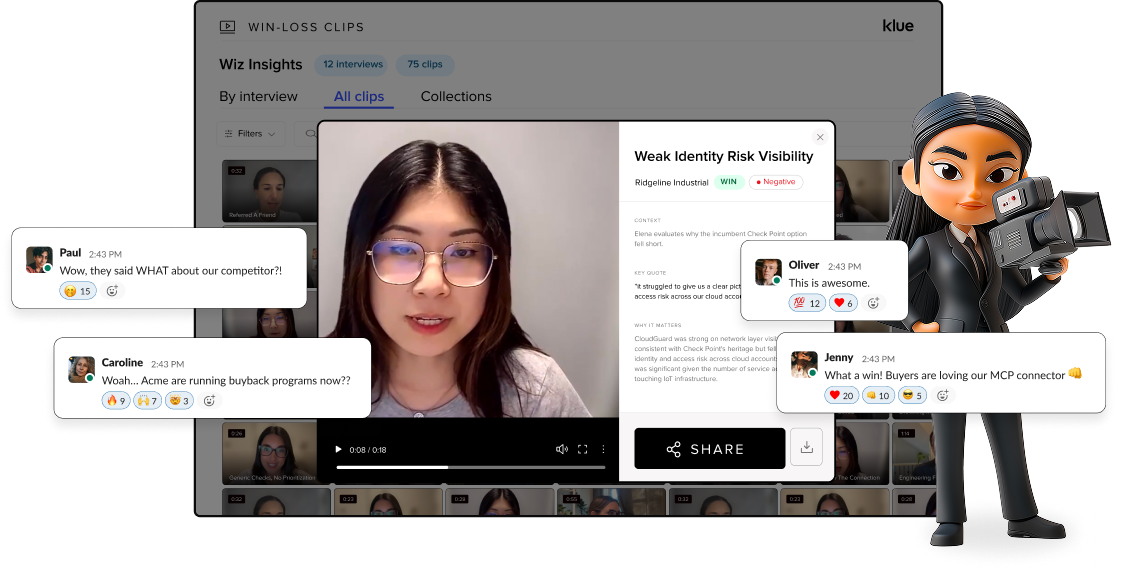The width and height of the screenshot is (1130, 575).
Task: Expand the Filters dropdown
Action: pos(251,134)
